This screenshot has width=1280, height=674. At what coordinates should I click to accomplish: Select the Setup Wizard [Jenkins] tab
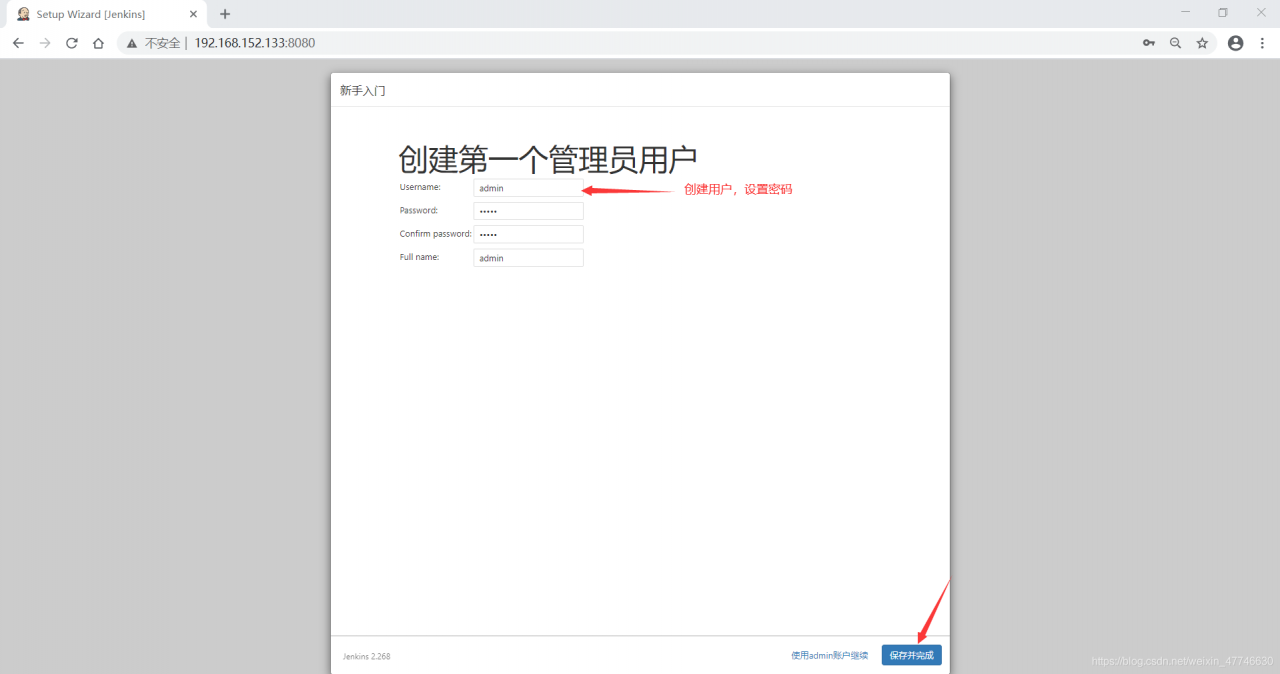[106, 14]
